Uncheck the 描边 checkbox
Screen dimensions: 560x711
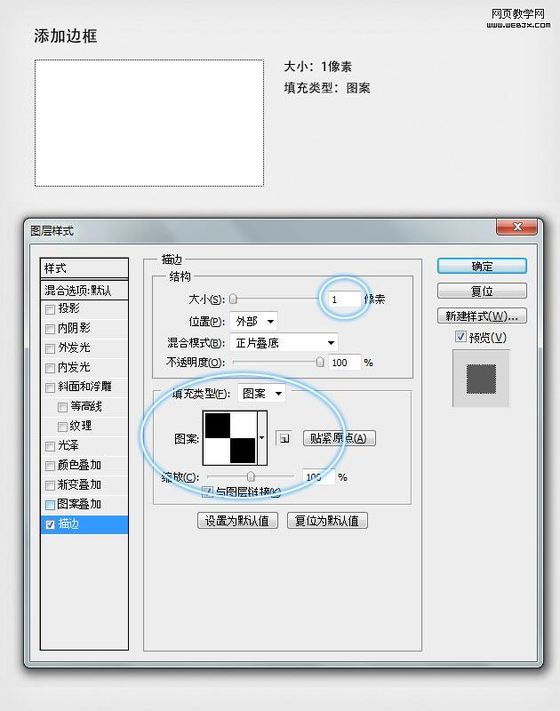click(x=50, y=525)
